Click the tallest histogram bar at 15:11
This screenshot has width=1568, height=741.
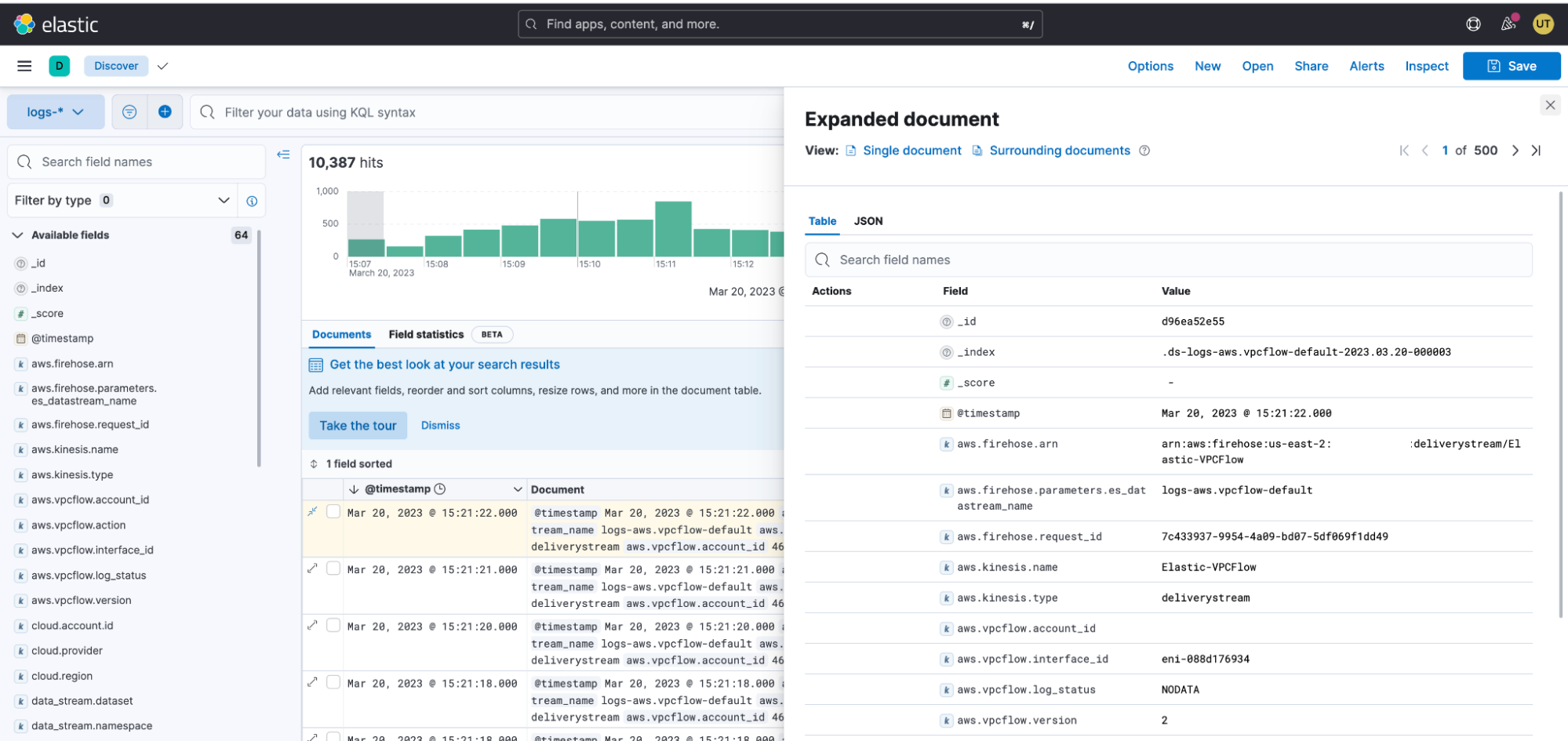point(673,228)
